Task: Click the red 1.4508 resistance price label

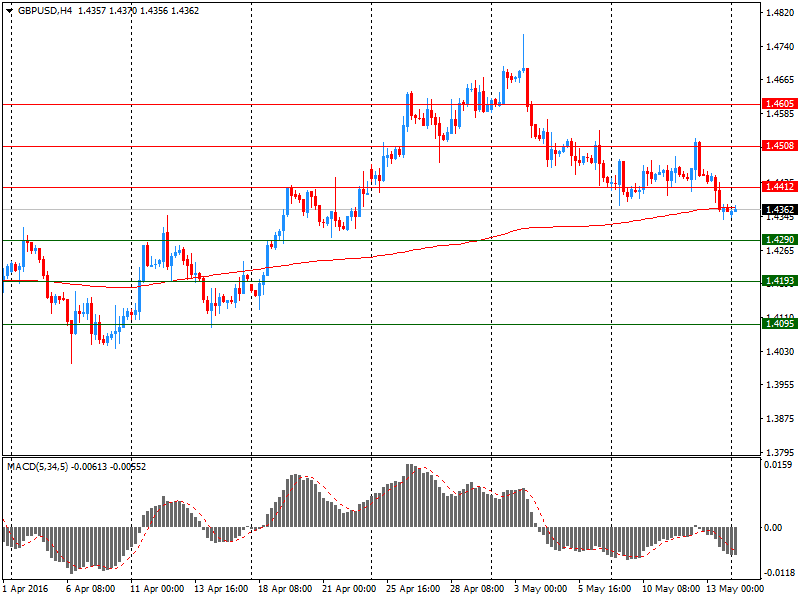Action: tap(780, 146)
